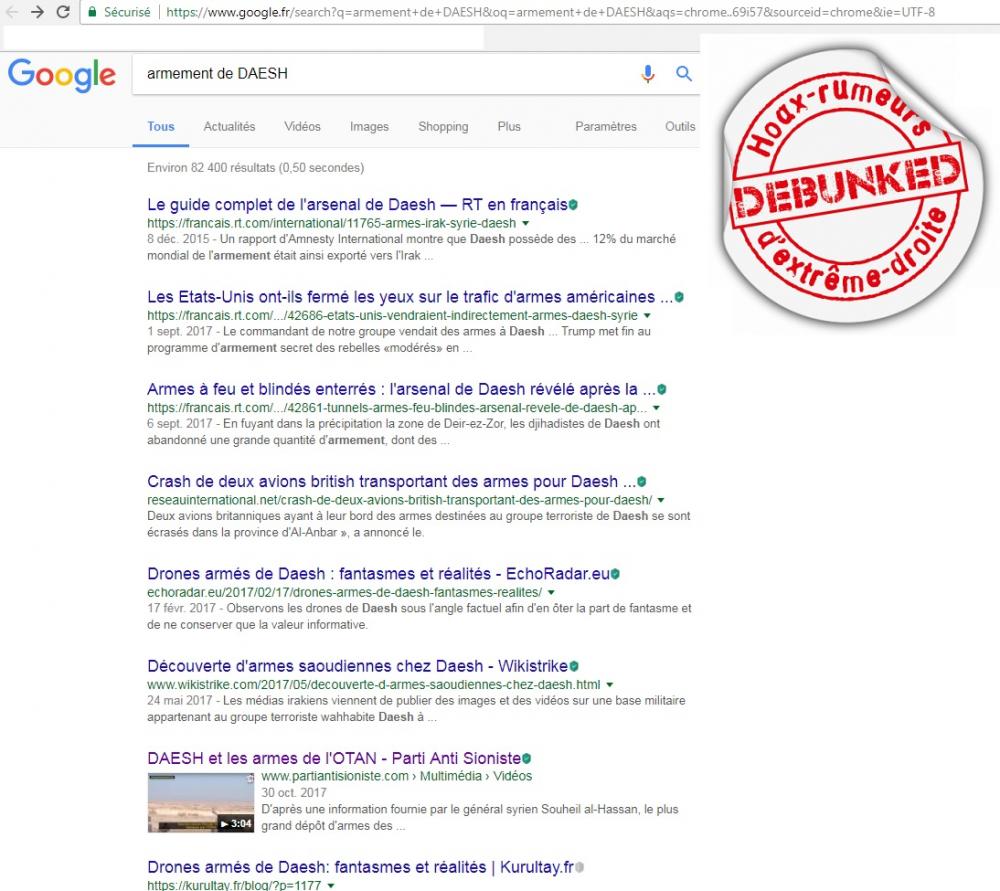Switch to the Vidéos tab
Screen dimensions: 1000x891
(x=302, y=126)
